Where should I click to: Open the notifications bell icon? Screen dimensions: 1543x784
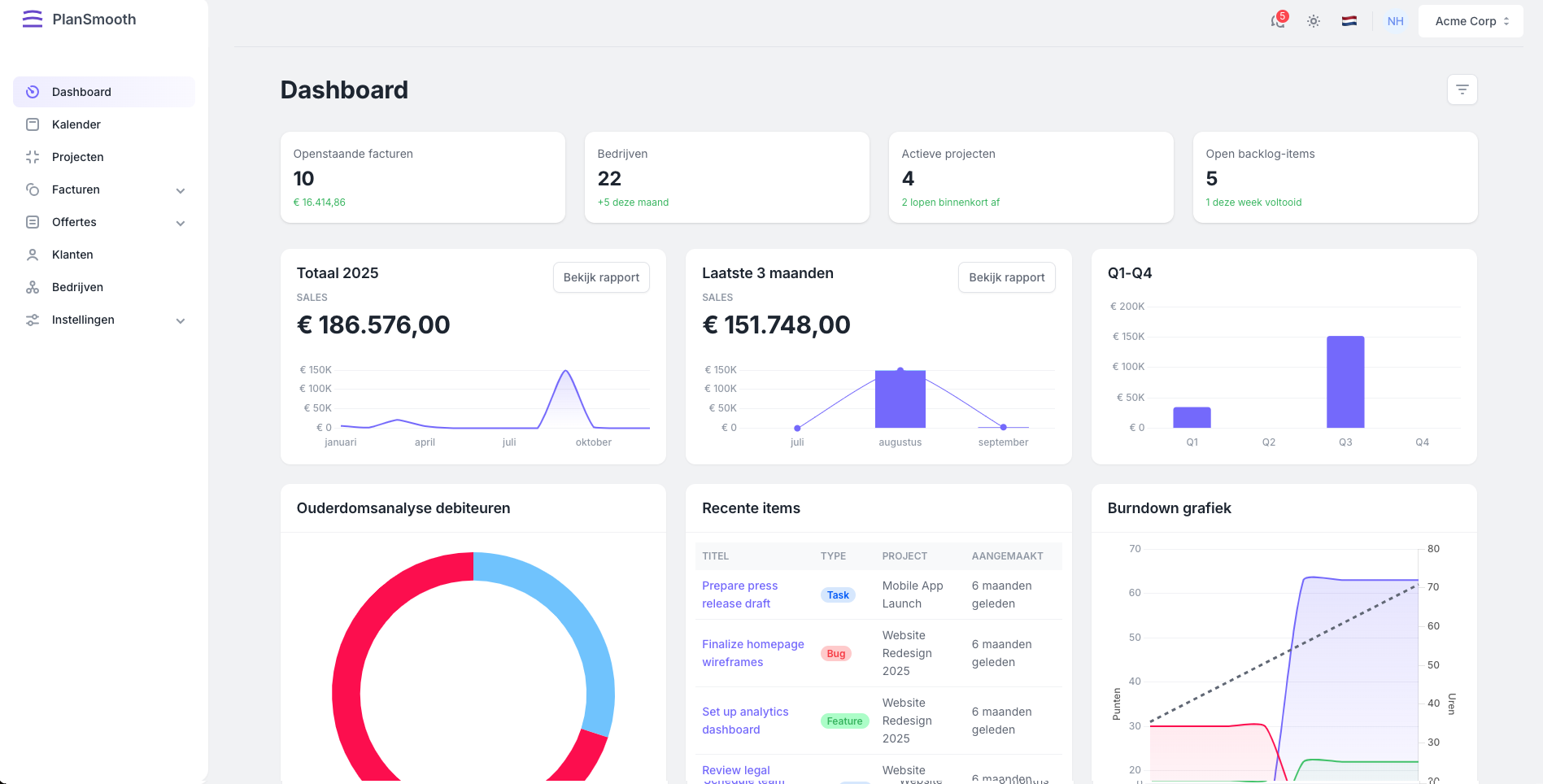pos(1278,21)
